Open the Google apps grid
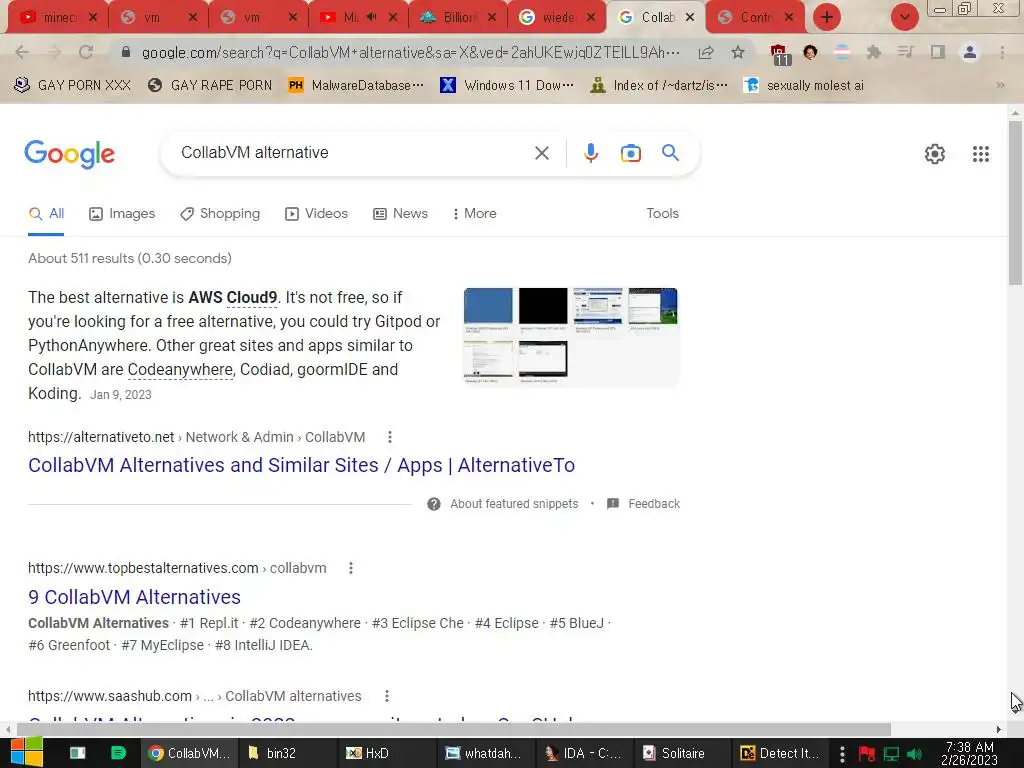 tap(980, 154)
